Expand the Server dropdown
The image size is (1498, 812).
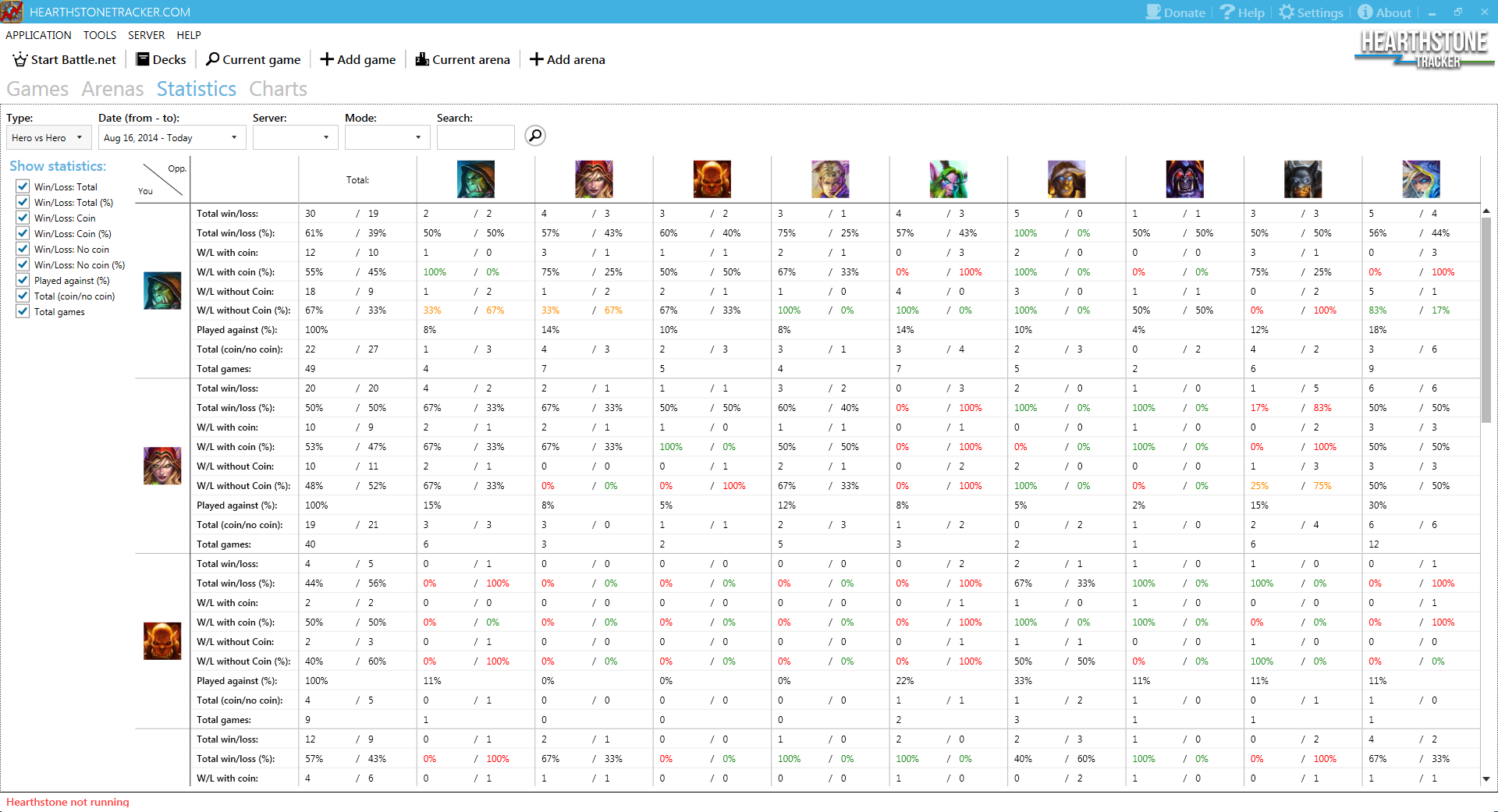tap(295, 138)
